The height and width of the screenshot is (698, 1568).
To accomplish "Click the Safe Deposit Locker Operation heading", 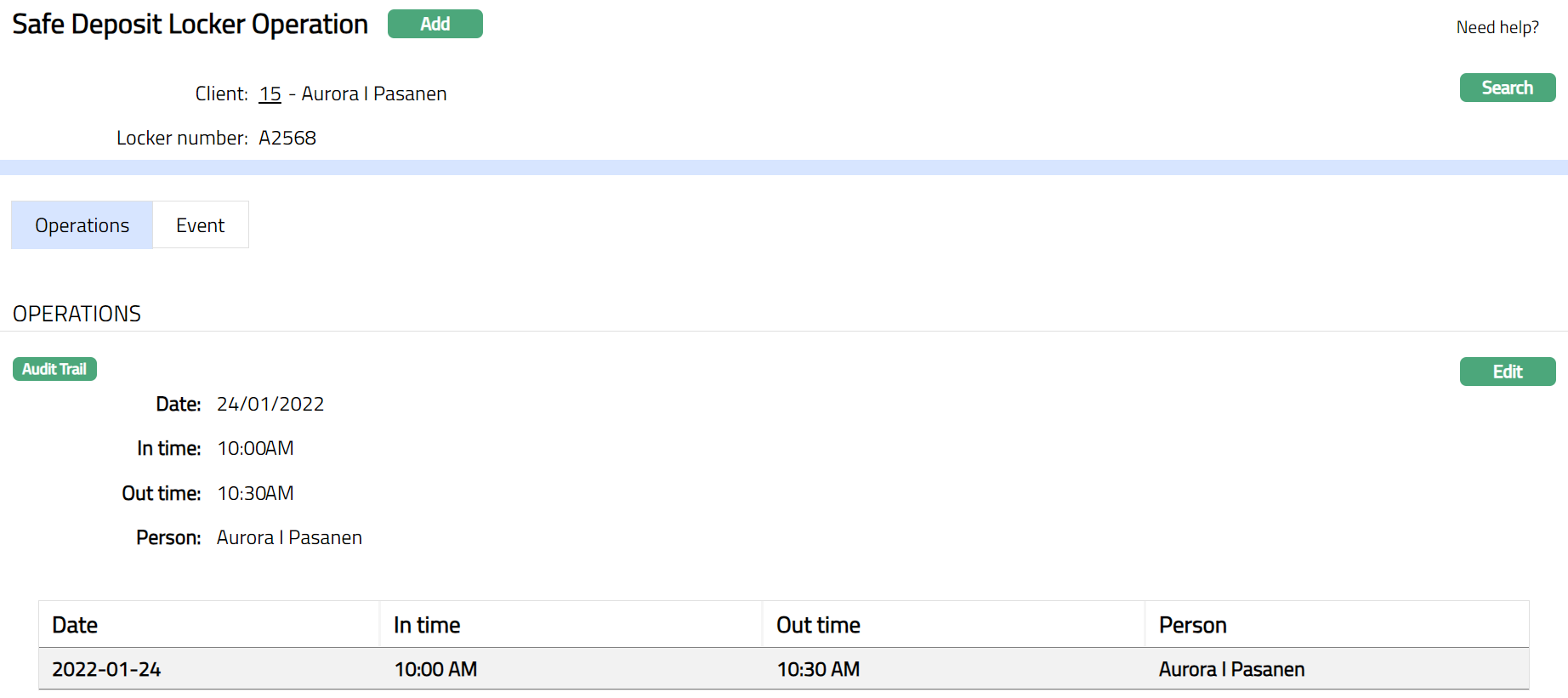I will click(x=190, y=25).
